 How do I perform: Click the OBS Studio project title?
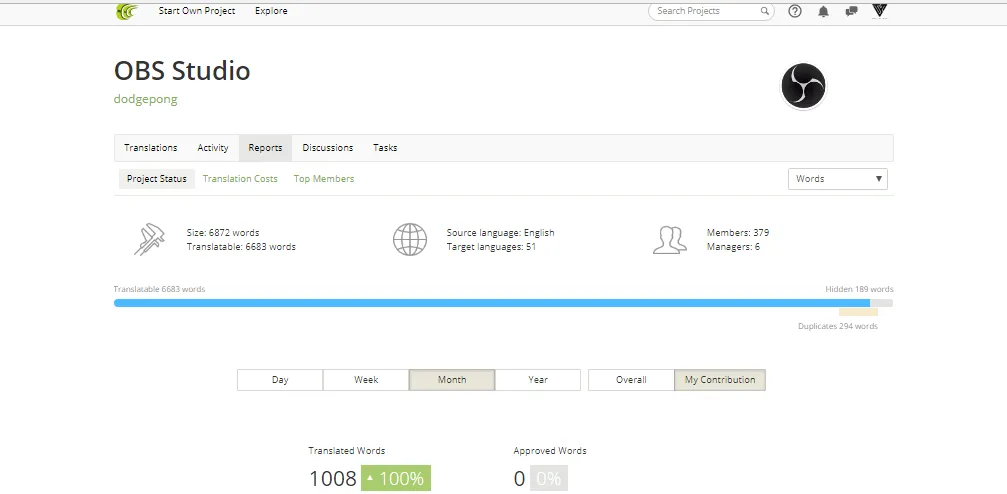point(182,71)
